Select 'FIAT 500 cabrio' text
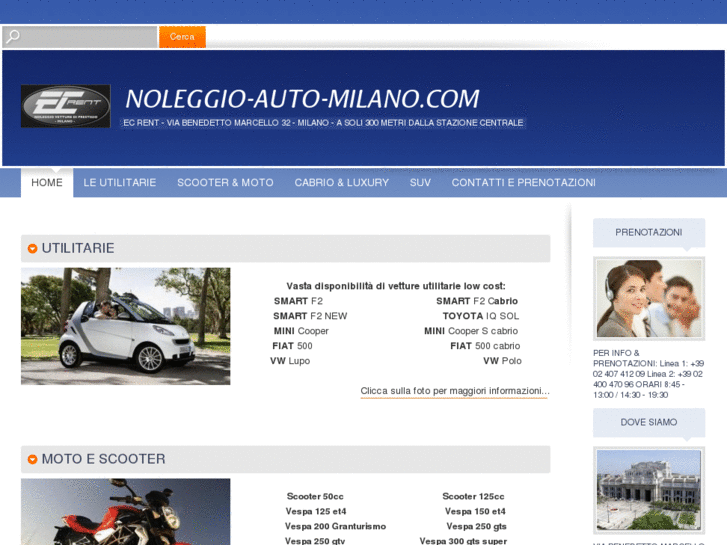The image size is (727, 545). [x=485, y=346]
